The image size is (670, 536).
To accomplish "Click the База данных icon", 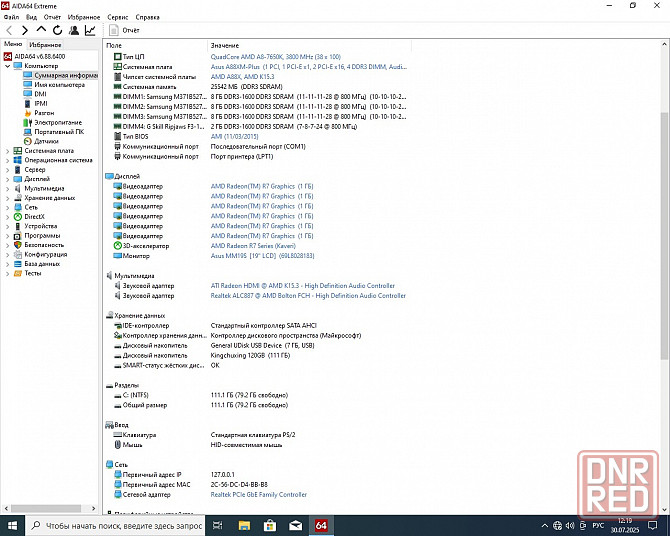I will pyautogui.click(x=18, y=264).
